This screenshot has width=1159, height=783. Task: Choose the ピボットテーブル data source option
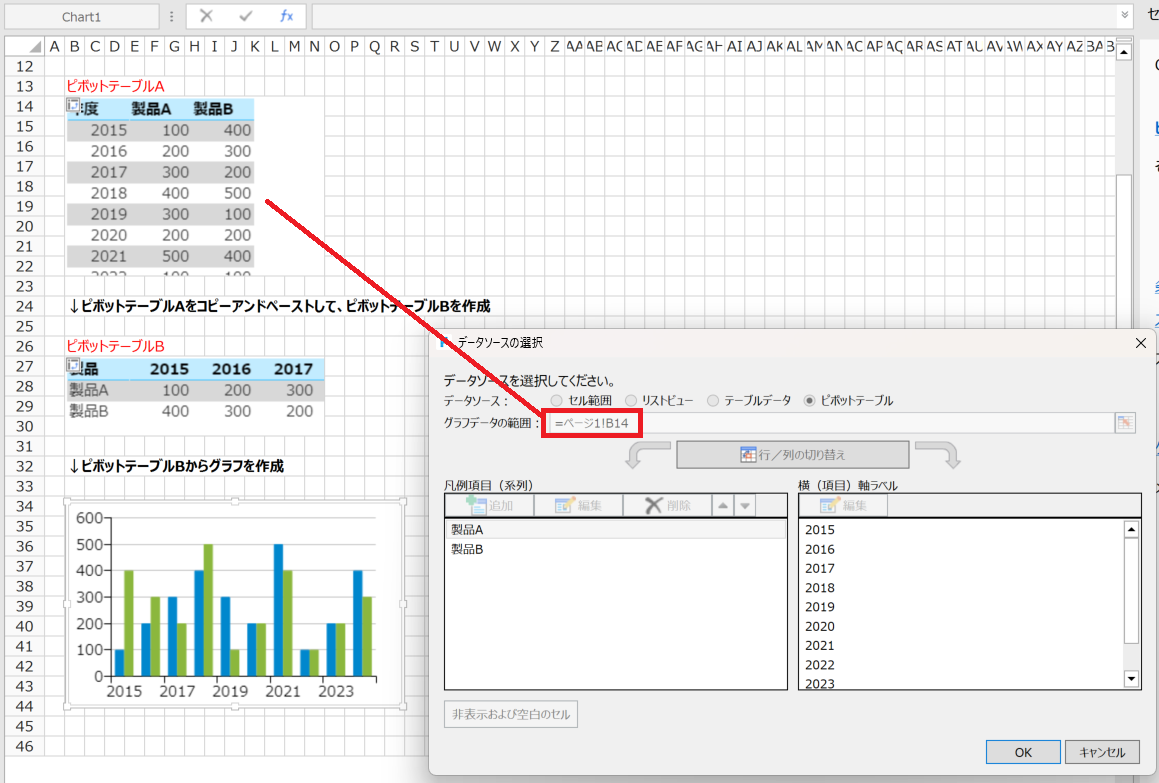point(810,400)
